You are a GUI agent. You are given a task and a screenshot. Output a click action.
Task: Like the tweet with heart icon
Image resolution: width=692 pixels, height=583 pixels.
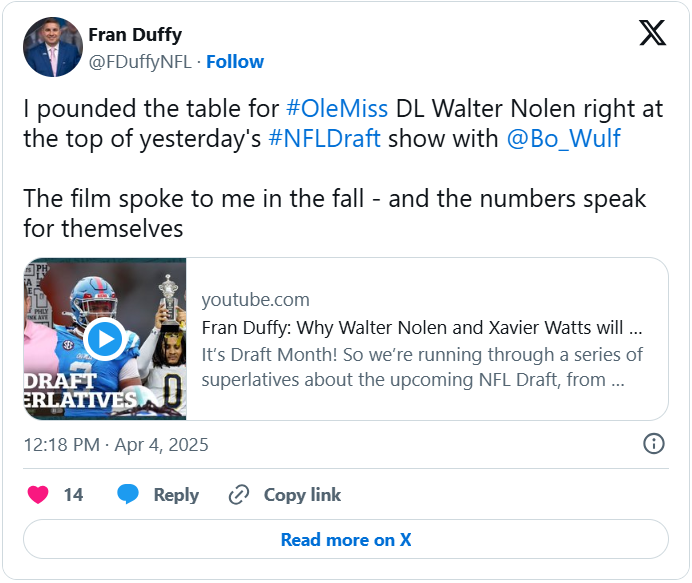tap(38, 495)
